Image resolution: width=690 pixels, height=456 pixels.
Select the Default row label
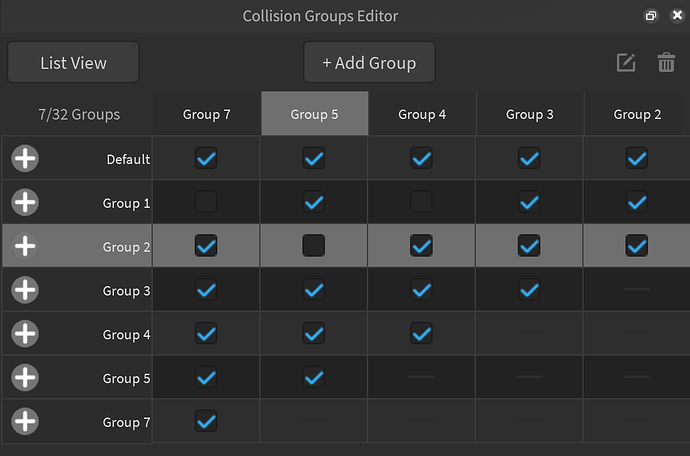(128, 159)
